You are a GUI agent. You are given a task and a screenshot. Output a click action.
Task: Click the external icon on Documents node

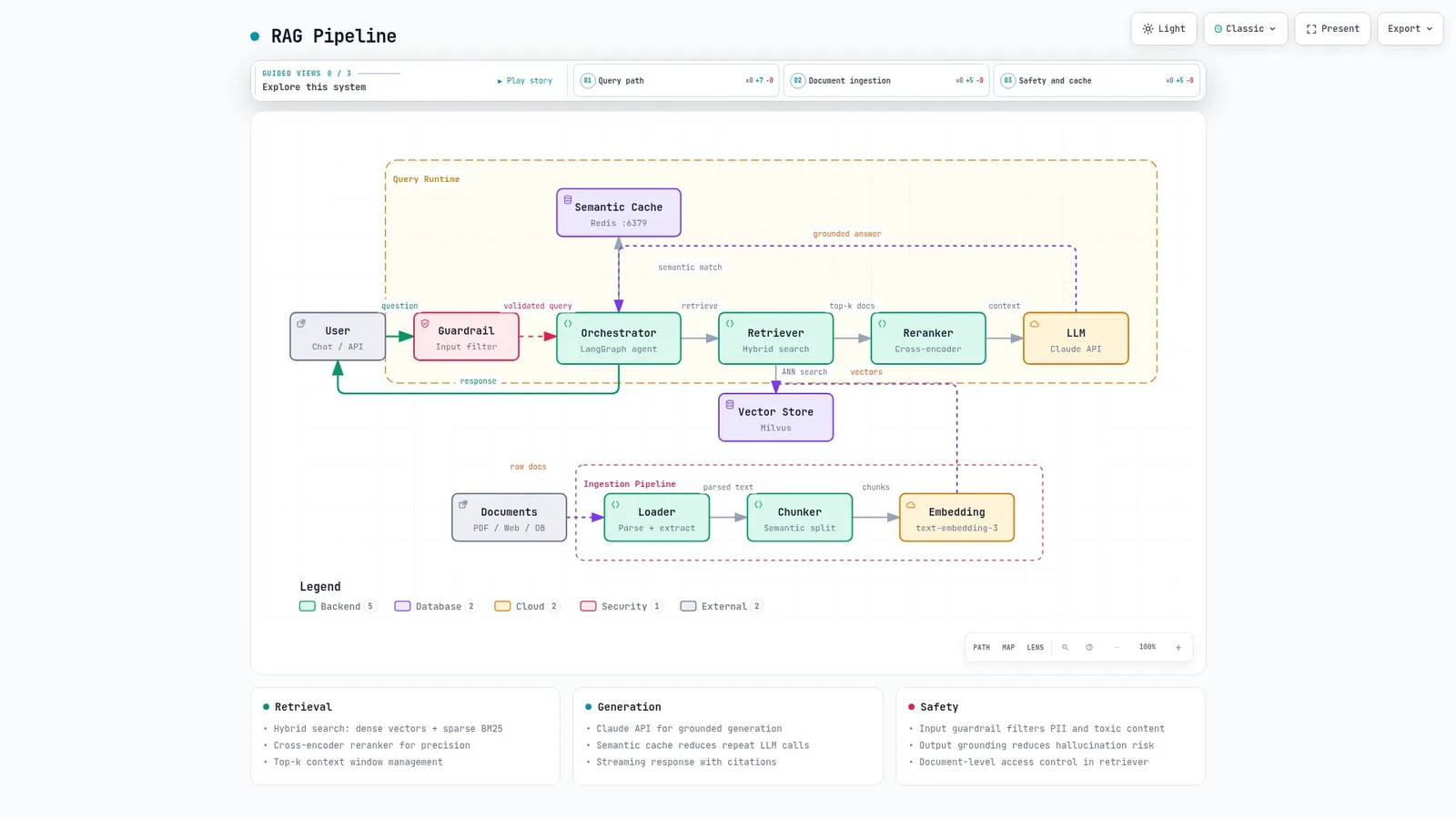coord(463,504)
